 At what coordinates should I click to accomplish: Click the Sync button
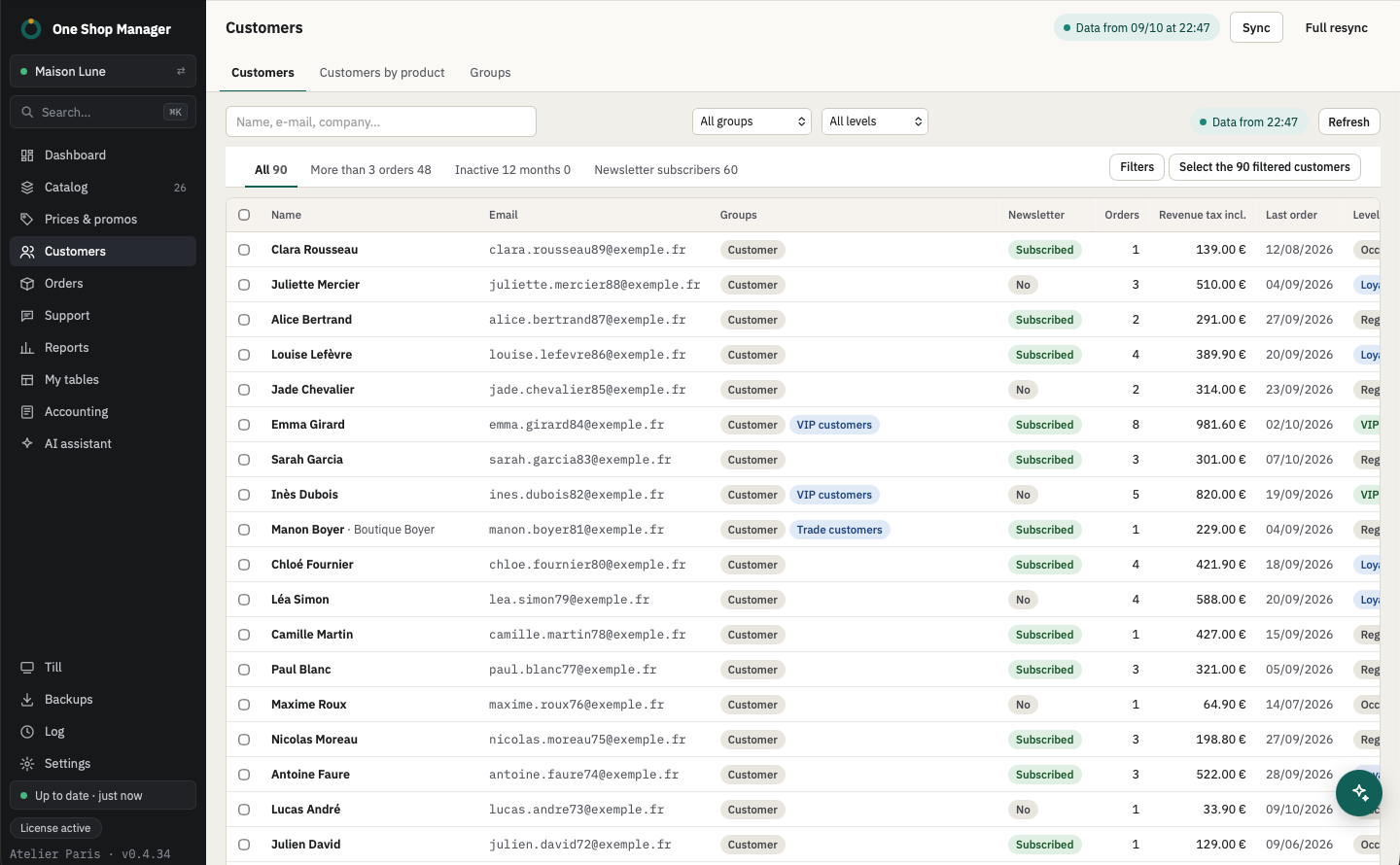(1256, 28)
